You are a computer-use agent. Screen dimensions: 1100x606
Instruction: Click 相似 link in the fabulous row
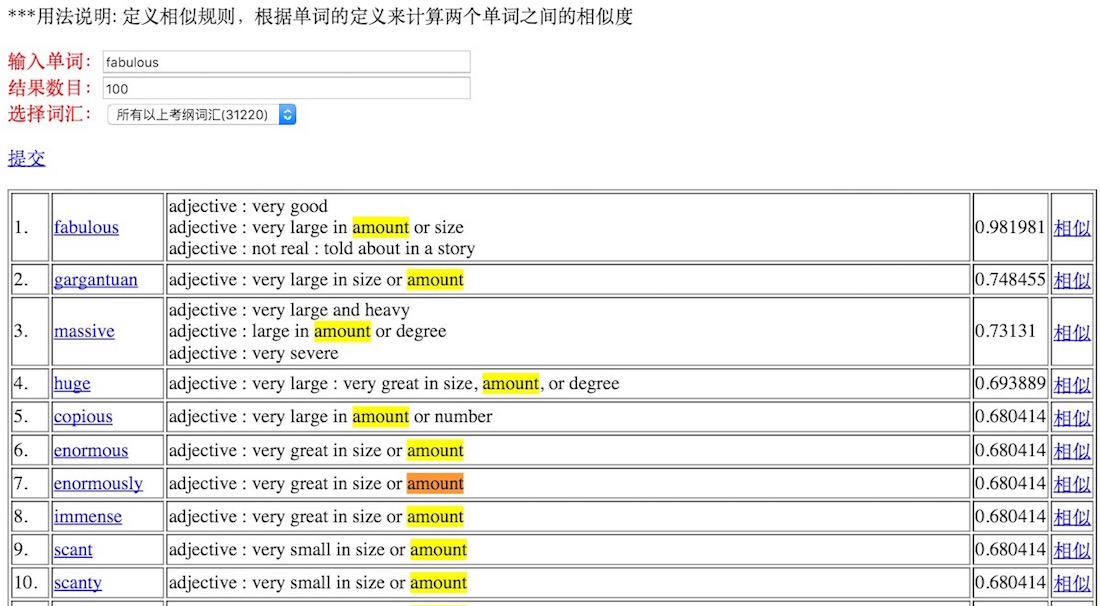[1072, 227]
